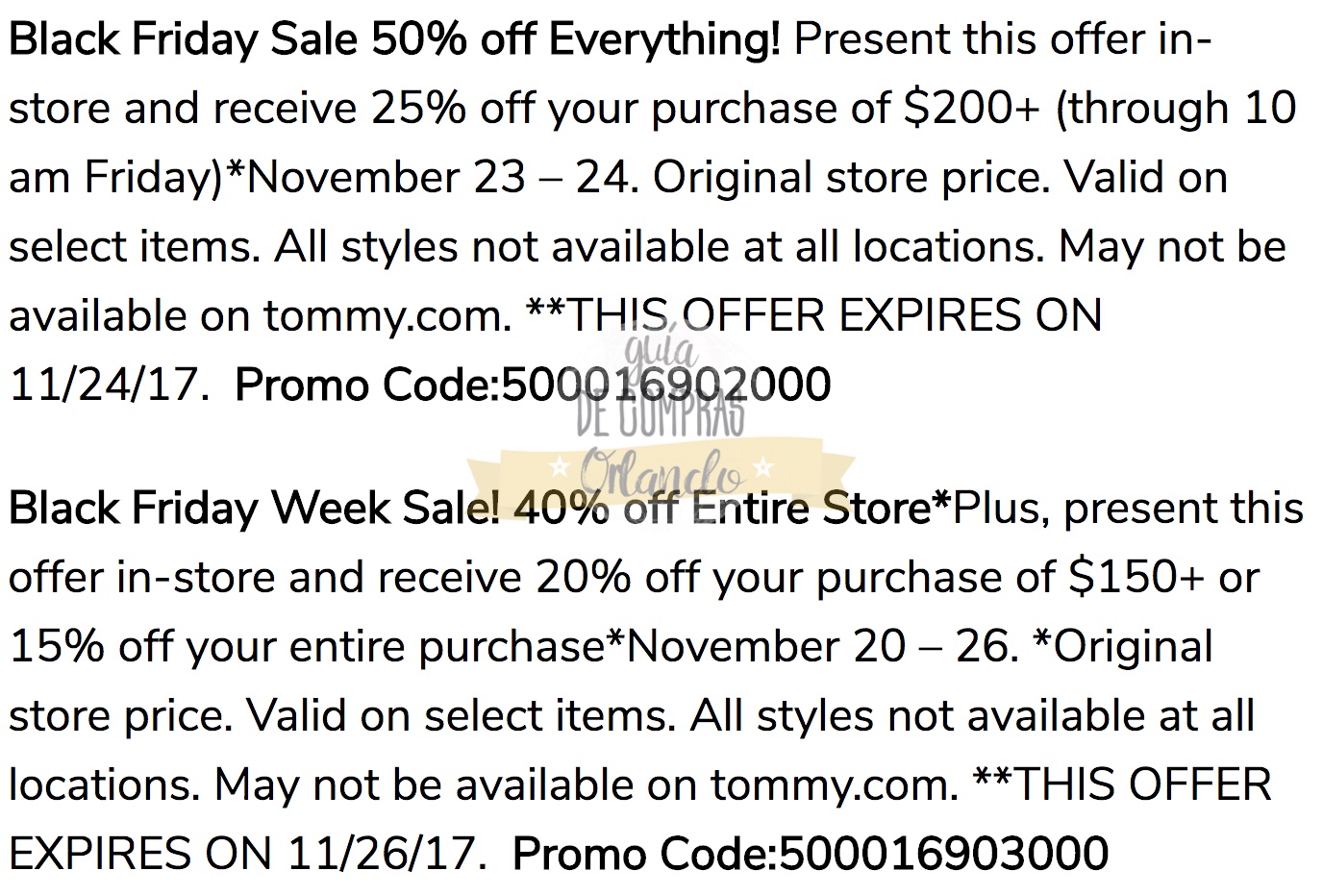
Task: Click the "Black Friday Sale 50% off Everything!" heading
Action: tap(394, 40)
